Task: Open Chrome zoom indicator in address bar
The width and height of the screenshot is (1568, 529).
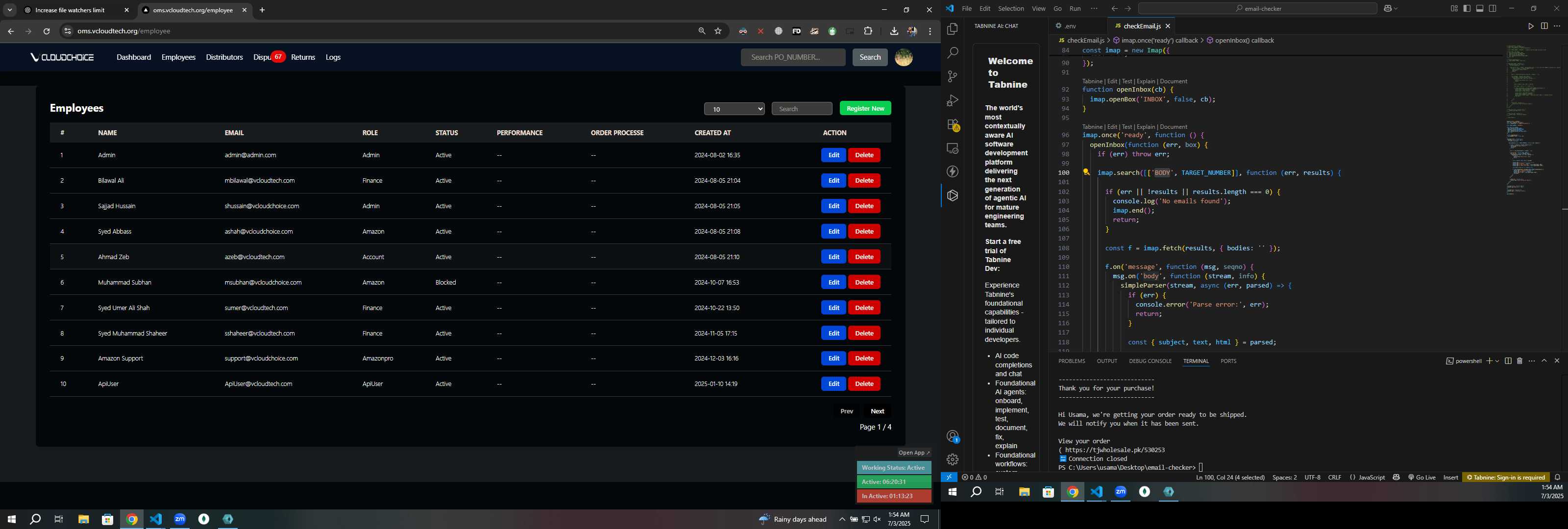Action: (702, 31)
